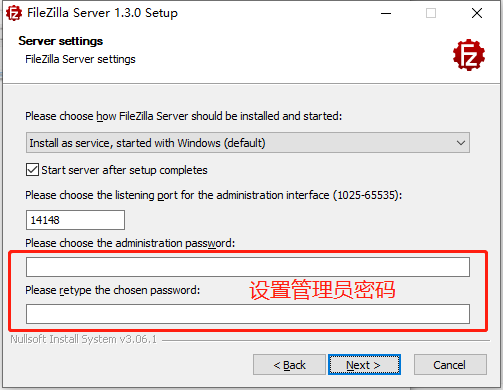Click the 'Please choose the administration password' label
The height and width of the screenshot is (390, 503).
[130, 243]
